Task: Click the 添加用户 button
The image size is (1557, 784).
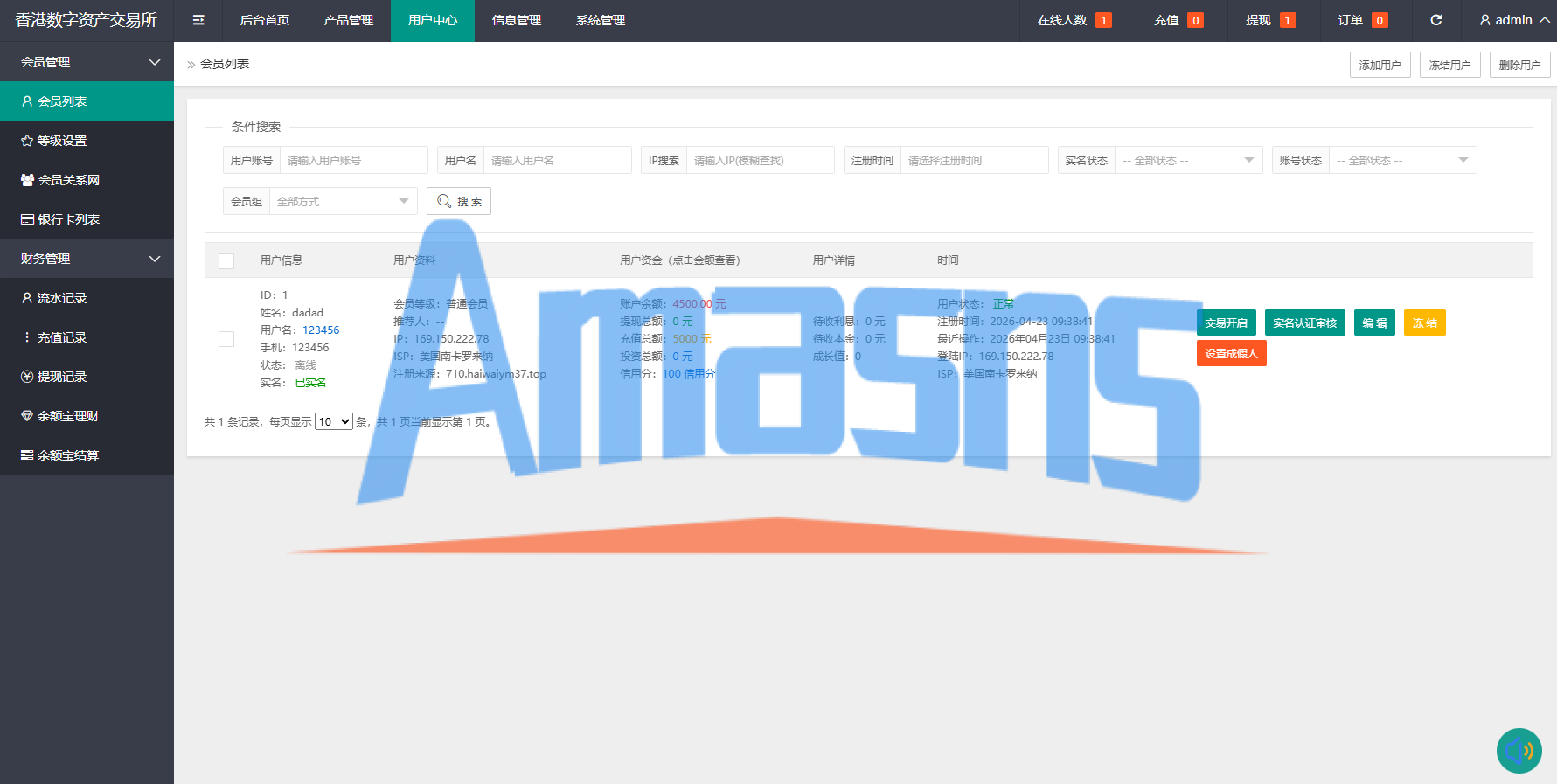Action: pyautogui.click(x=1380, y=65)
